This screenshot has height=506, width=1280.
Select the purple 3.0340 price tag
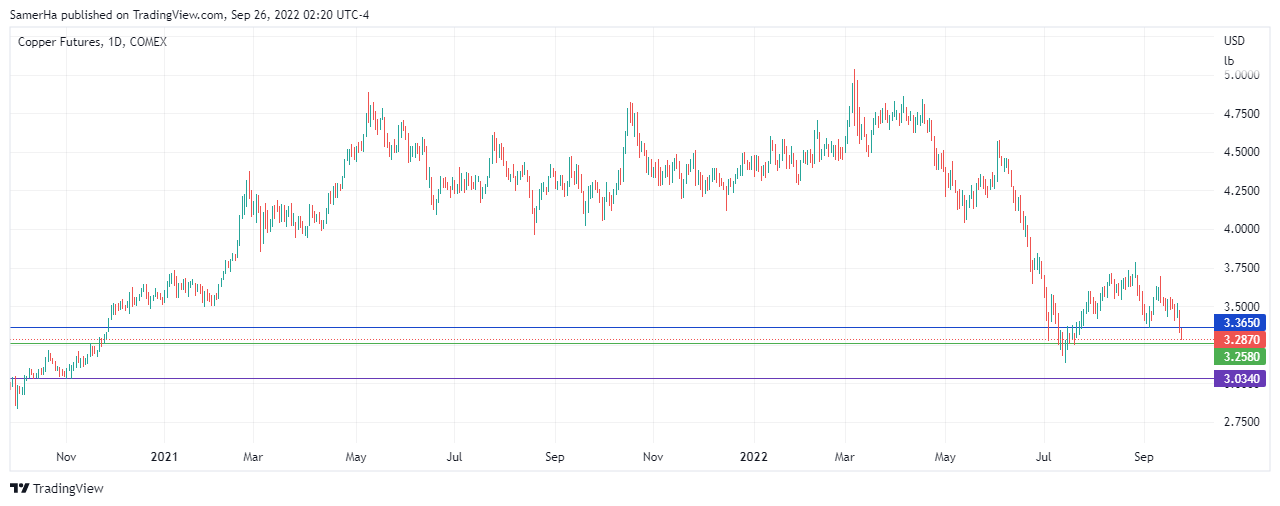[1240, 379]
